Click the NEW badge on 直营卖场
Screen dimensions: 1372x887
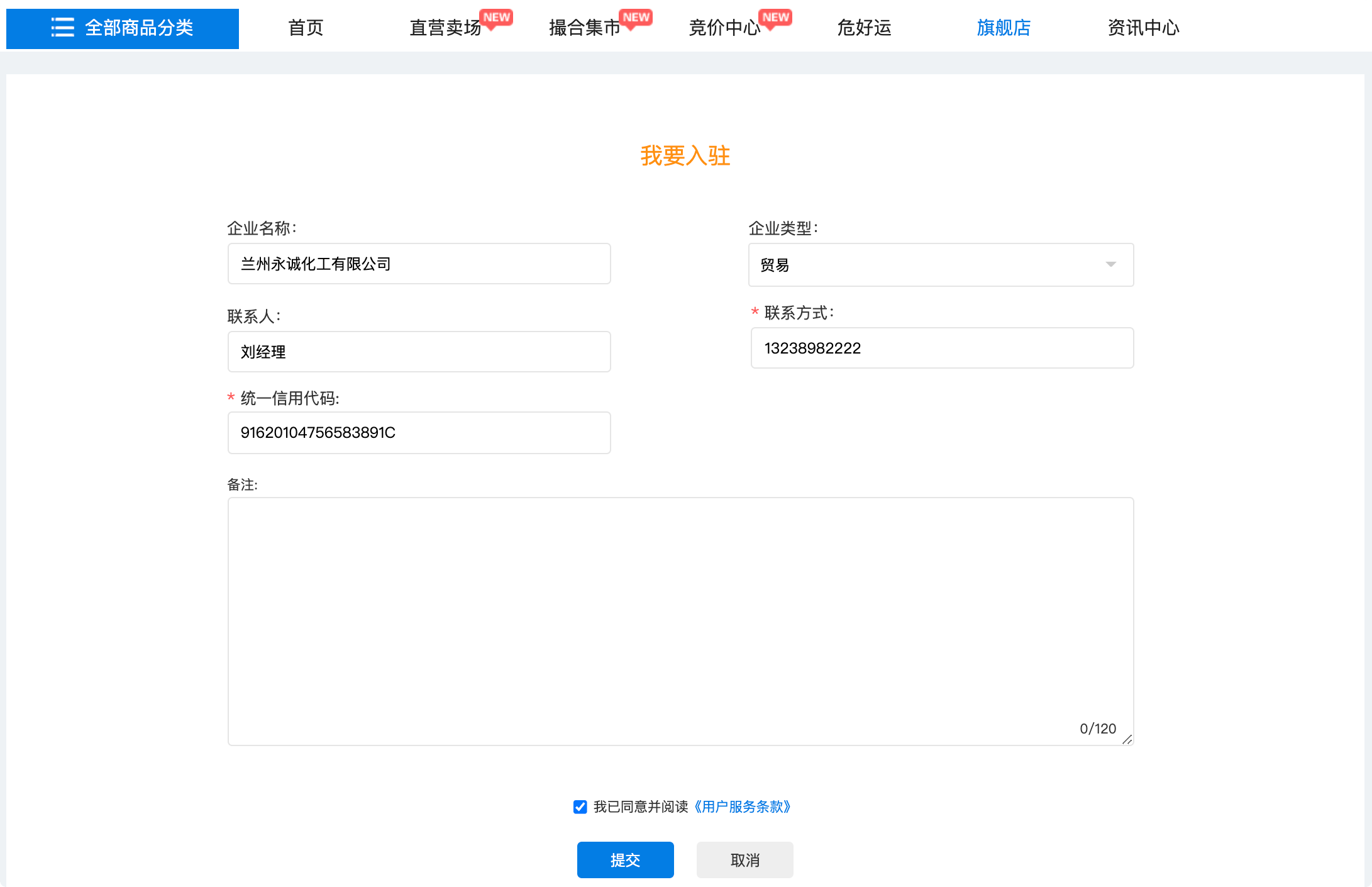click(x=497, y=18)
